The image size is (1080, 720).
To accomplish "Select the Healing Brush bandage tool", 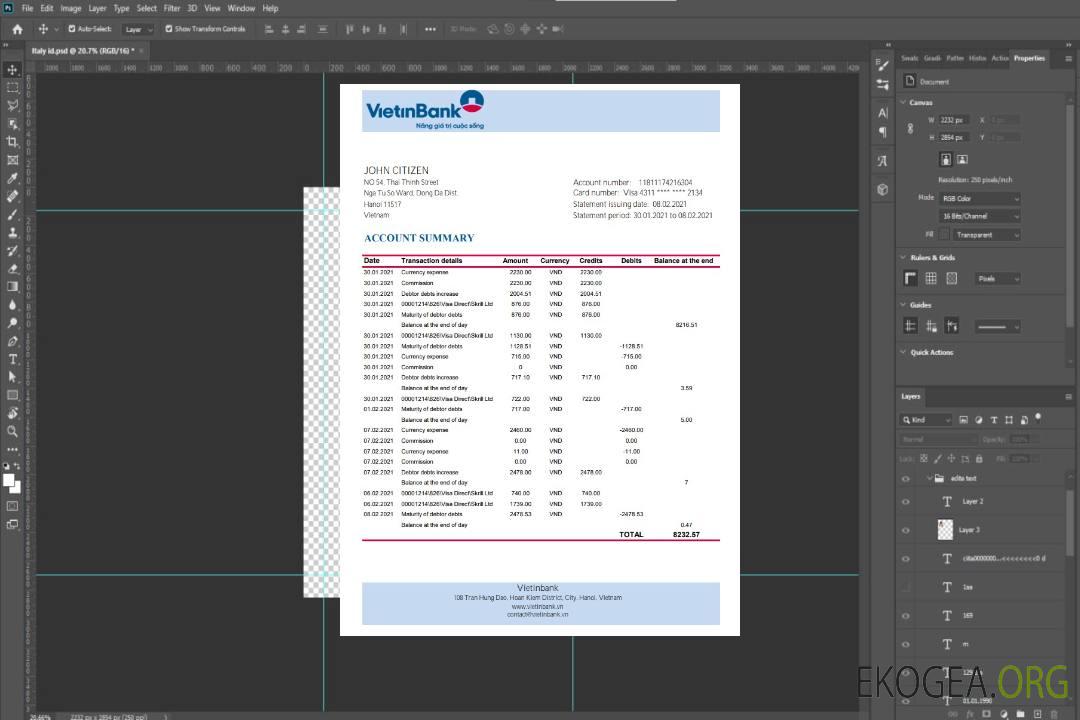I will click(12, 196).
